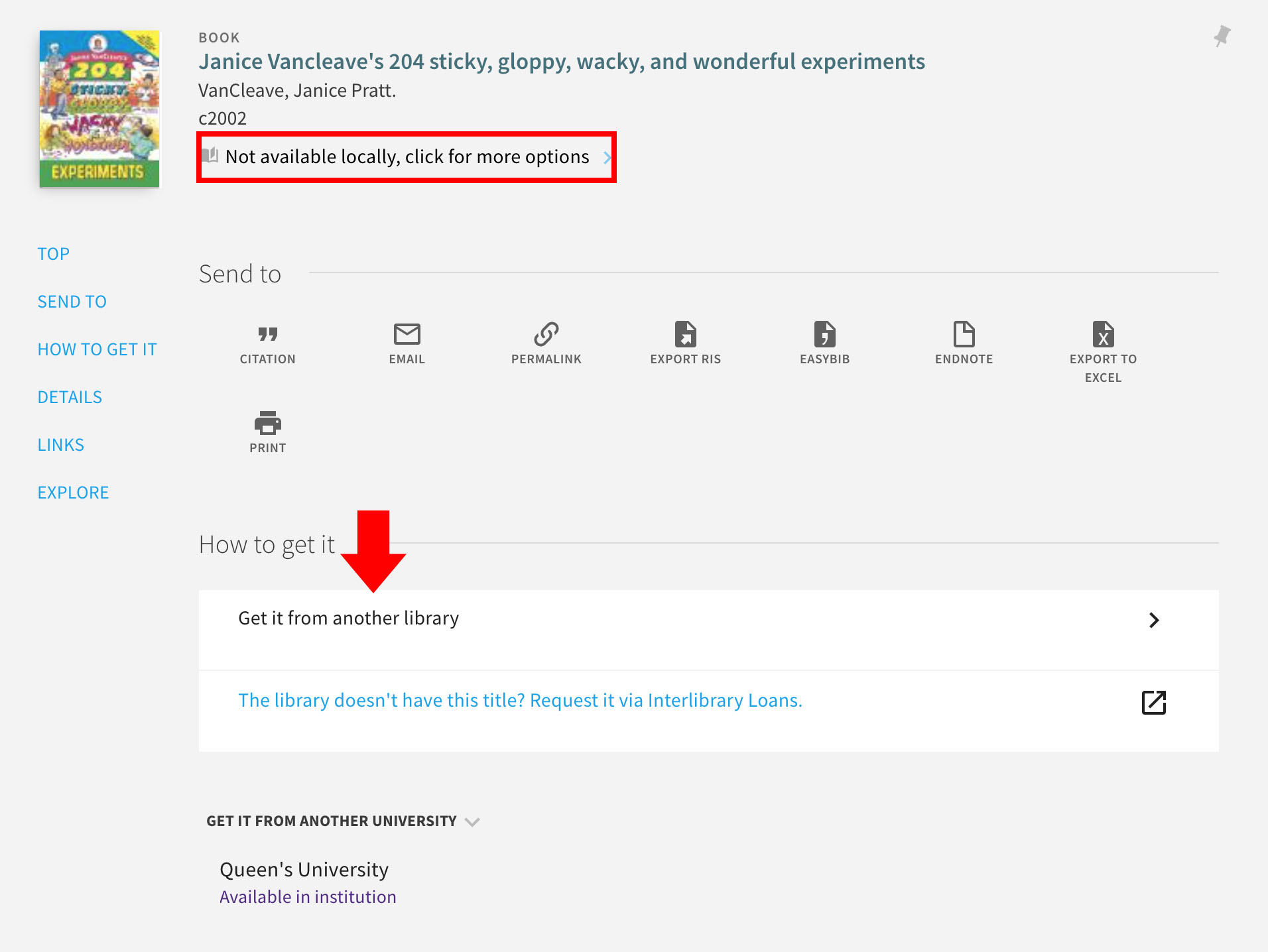Image resolution: width=1268 pixels, height=952 pixels.
Task: Send the record to EndNote
Action: [x=964, y=341]
